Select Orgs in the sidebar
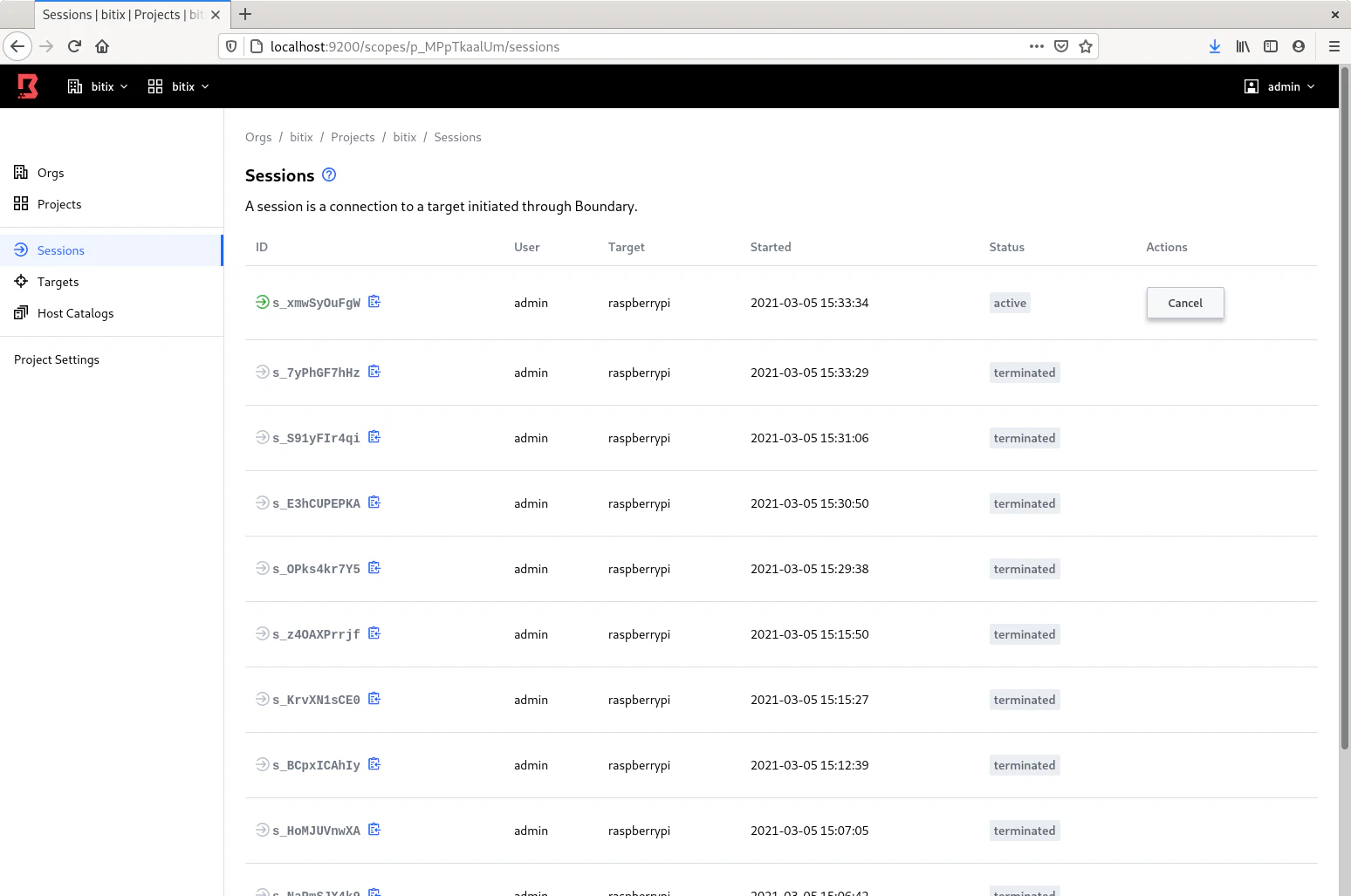Viewport: 1351px width, 896px height. point(51,173)
